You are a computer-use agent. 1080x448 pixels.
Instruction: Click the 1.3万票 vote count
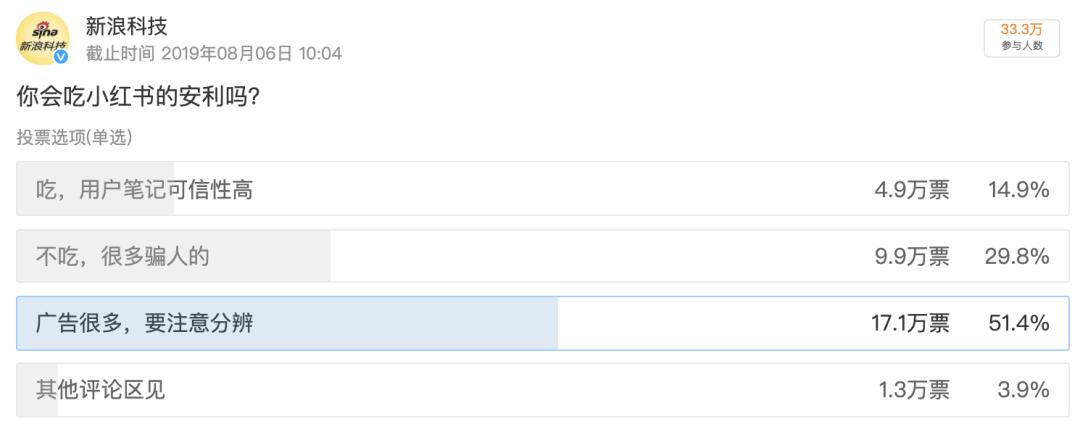[x=913, y=390]
